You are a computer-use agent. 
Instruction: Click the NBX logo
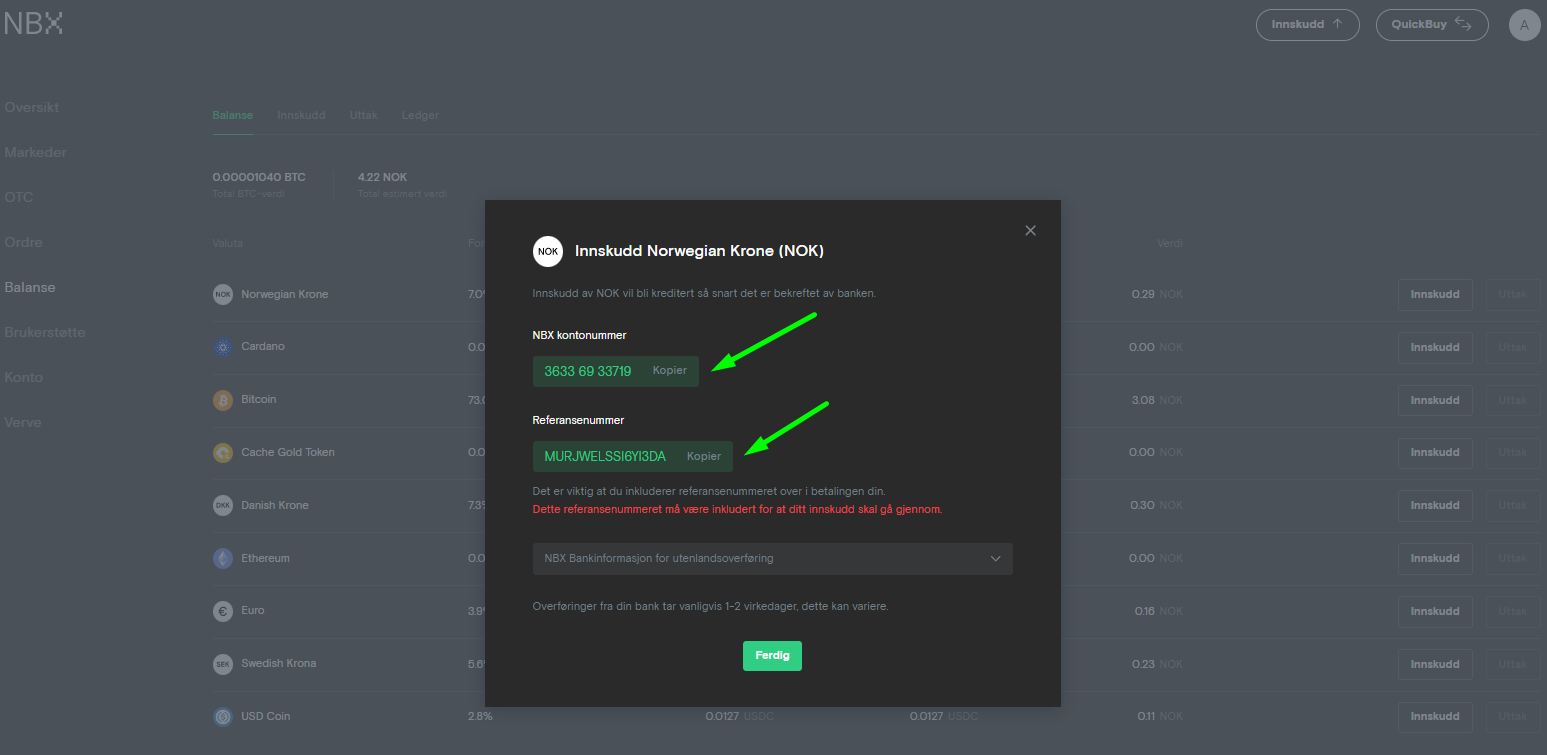point(33,24)
